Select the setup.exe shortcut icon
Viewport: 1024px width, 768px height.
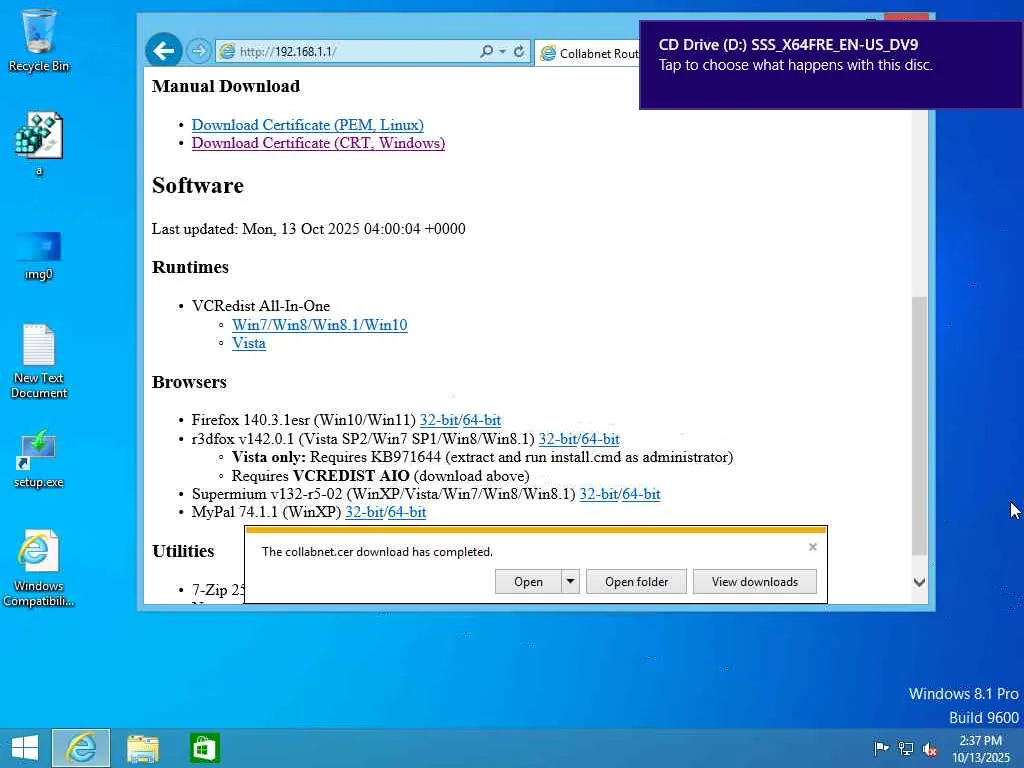pos(39,458)
